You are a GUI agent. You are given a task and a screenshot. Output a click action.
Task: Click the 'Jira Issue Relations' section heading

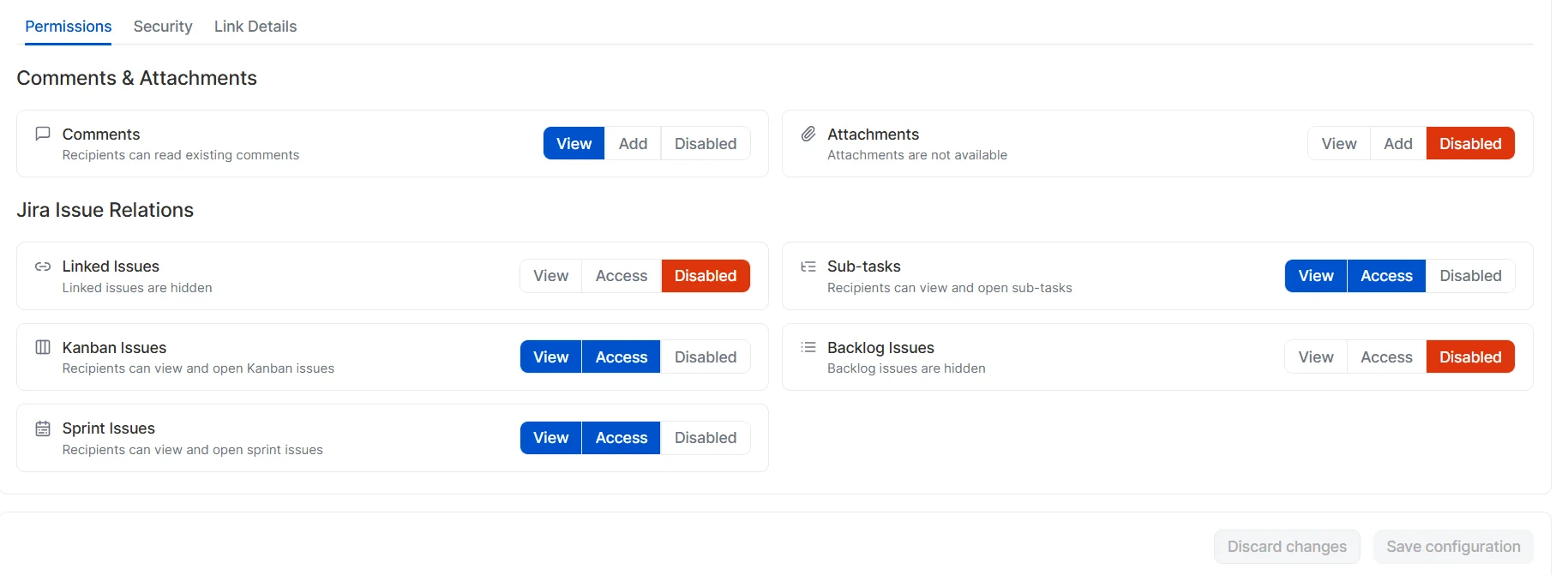tap(105, 210)
